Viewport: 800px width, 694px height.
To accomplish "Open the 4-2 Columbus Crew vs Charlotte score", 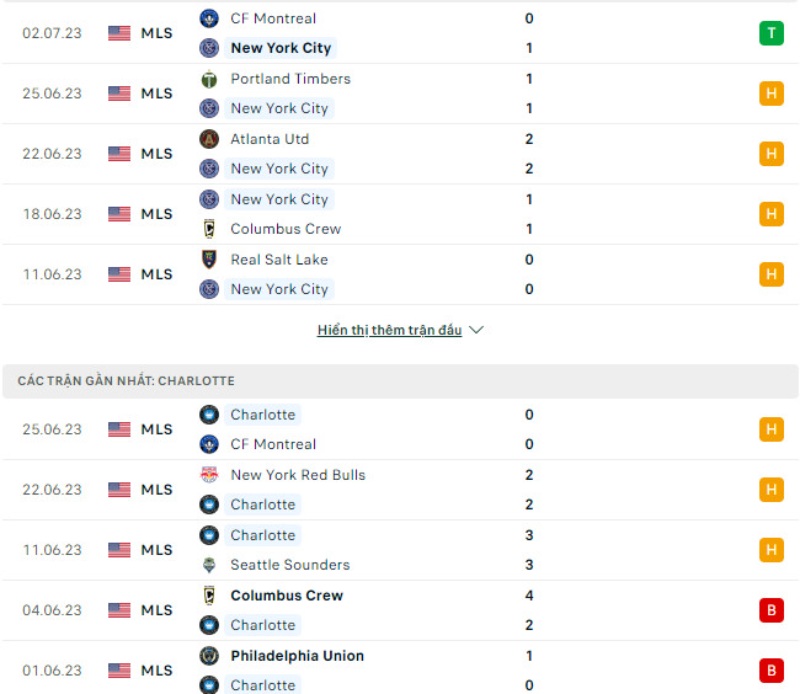I will tap(529, 610).
